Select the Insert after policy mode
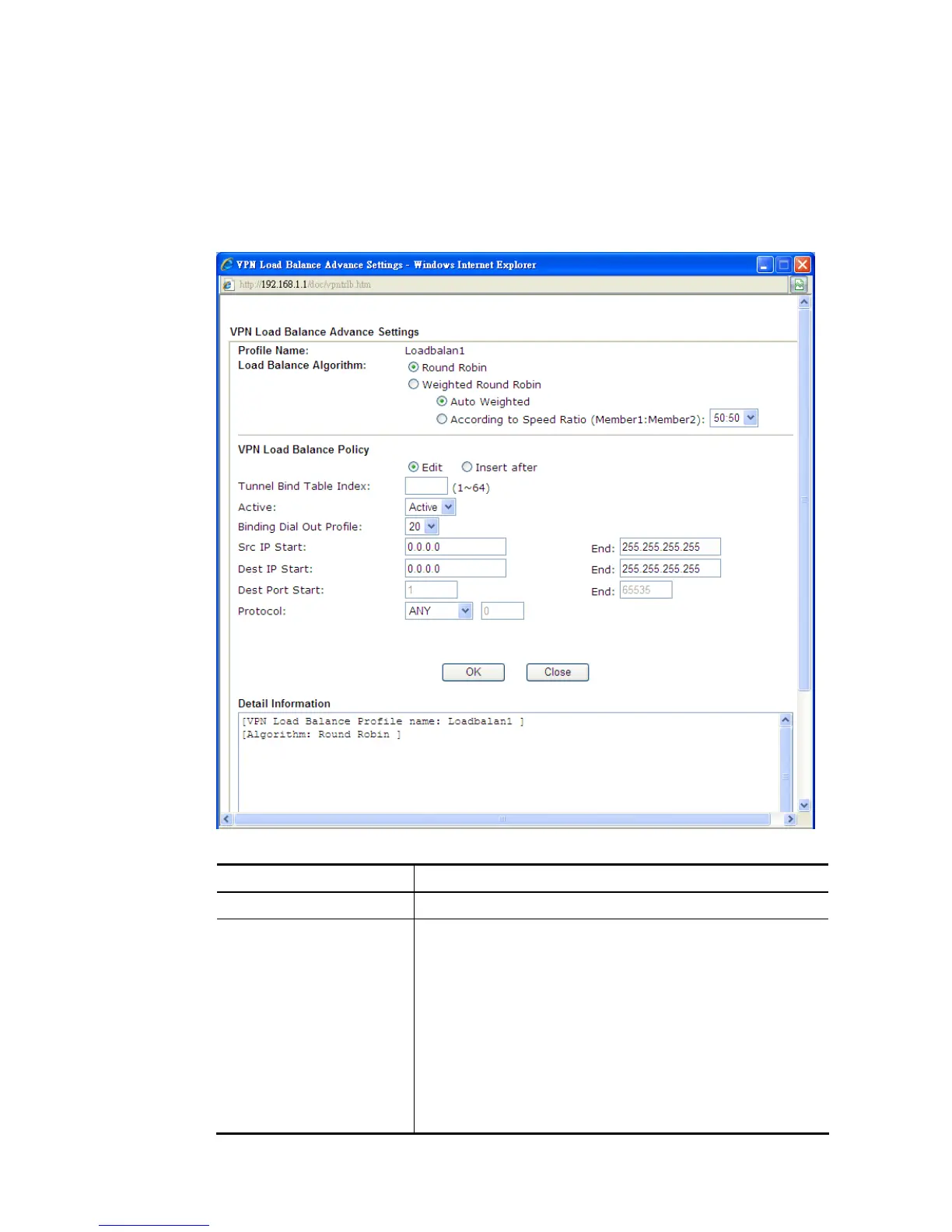The width and height of the screenshot is (952, 1232). coord(467,467)
